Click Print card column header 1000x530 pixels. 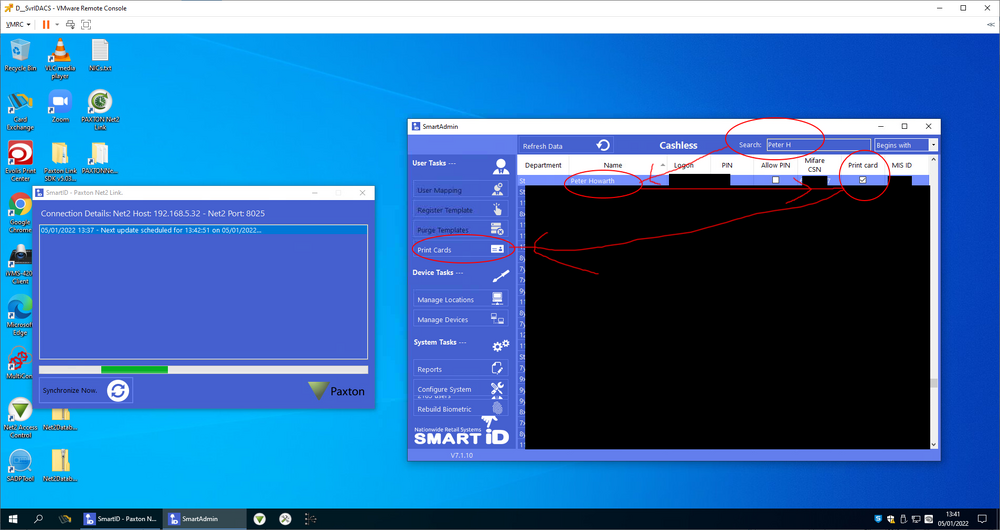(x=863, y=165)
